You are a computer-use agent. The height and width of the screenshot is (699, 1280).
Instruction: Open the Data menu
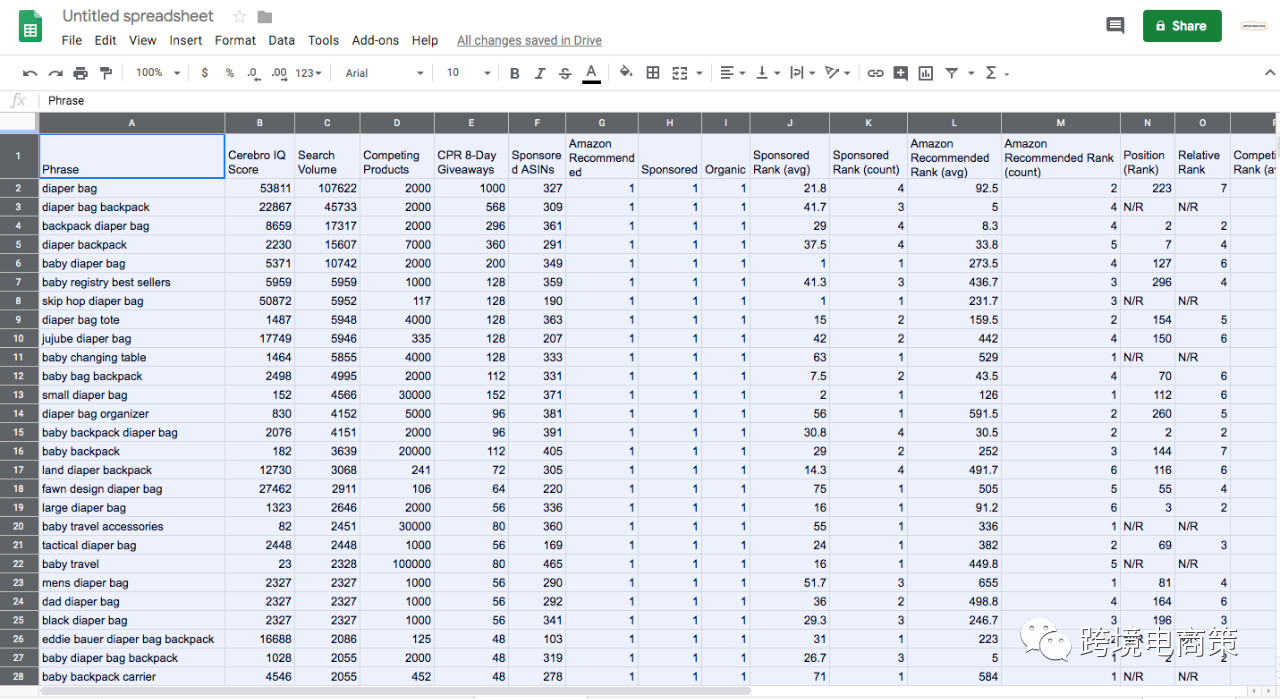(x=282, y=40)
